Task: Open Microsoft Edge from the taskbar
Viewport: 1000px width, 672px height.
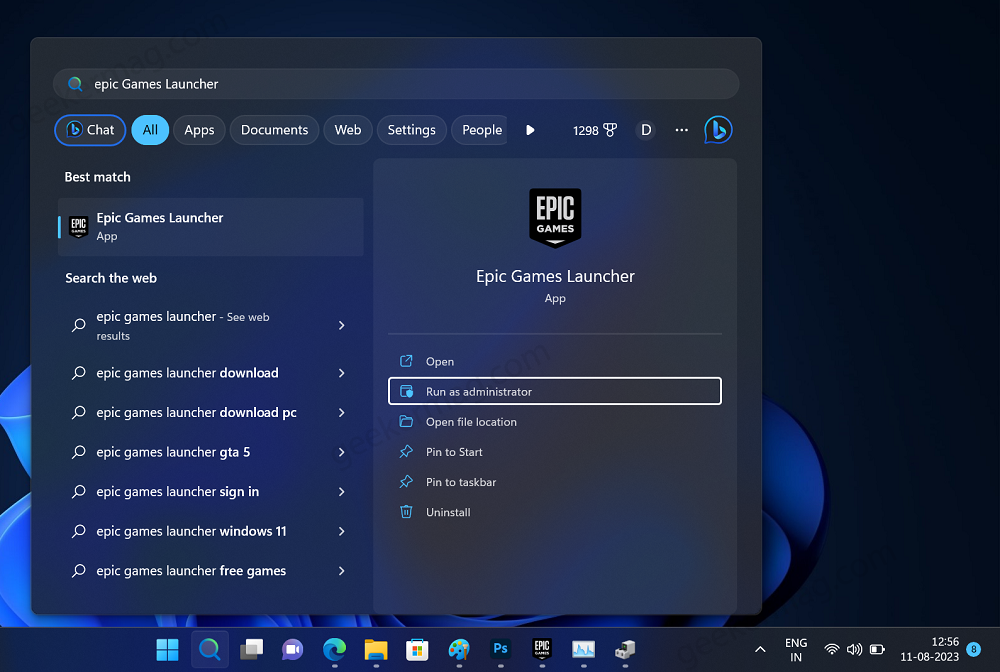Action: click(334, 650)
